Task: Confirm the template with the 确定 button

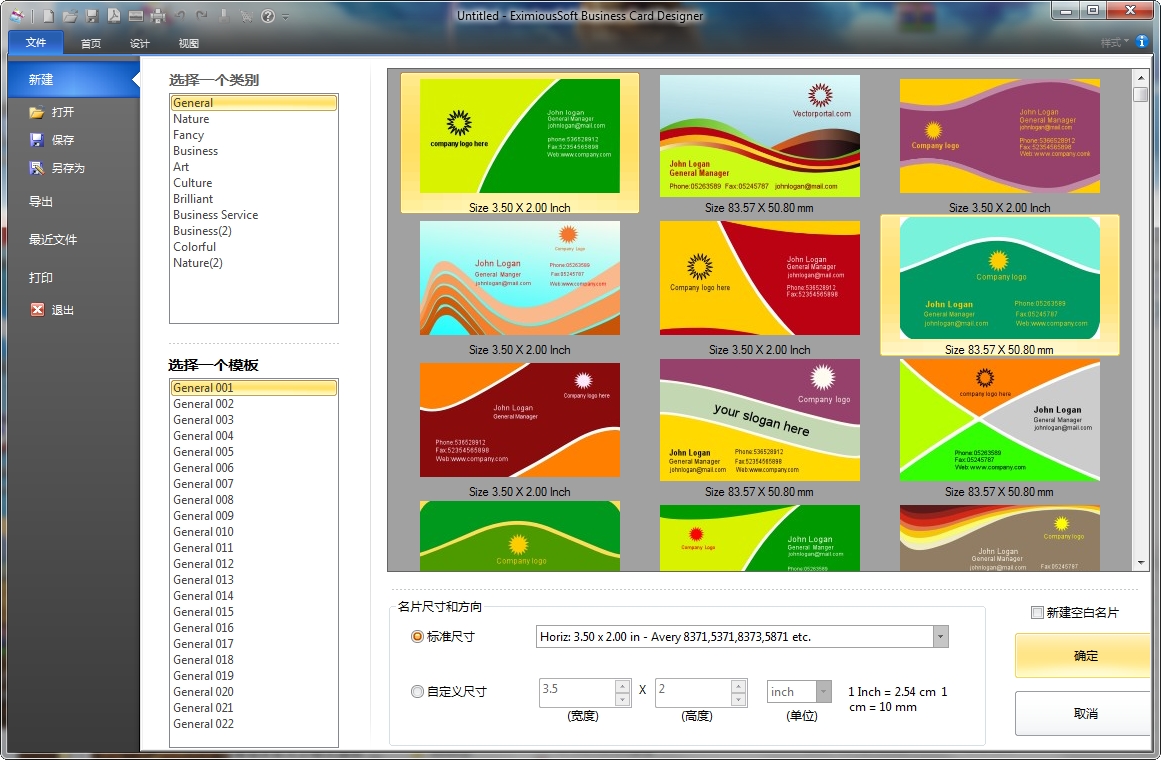Action: pos(1083,656)
